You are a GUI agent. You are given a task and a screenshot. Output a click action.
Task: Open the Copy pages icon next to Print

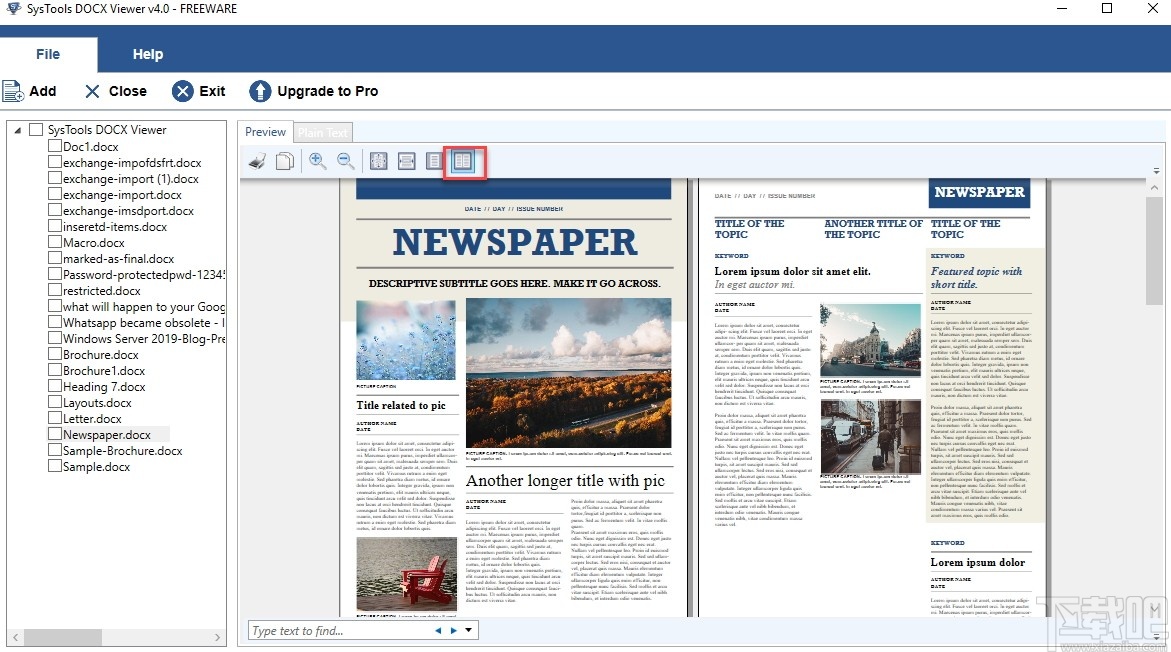[285, 160]
